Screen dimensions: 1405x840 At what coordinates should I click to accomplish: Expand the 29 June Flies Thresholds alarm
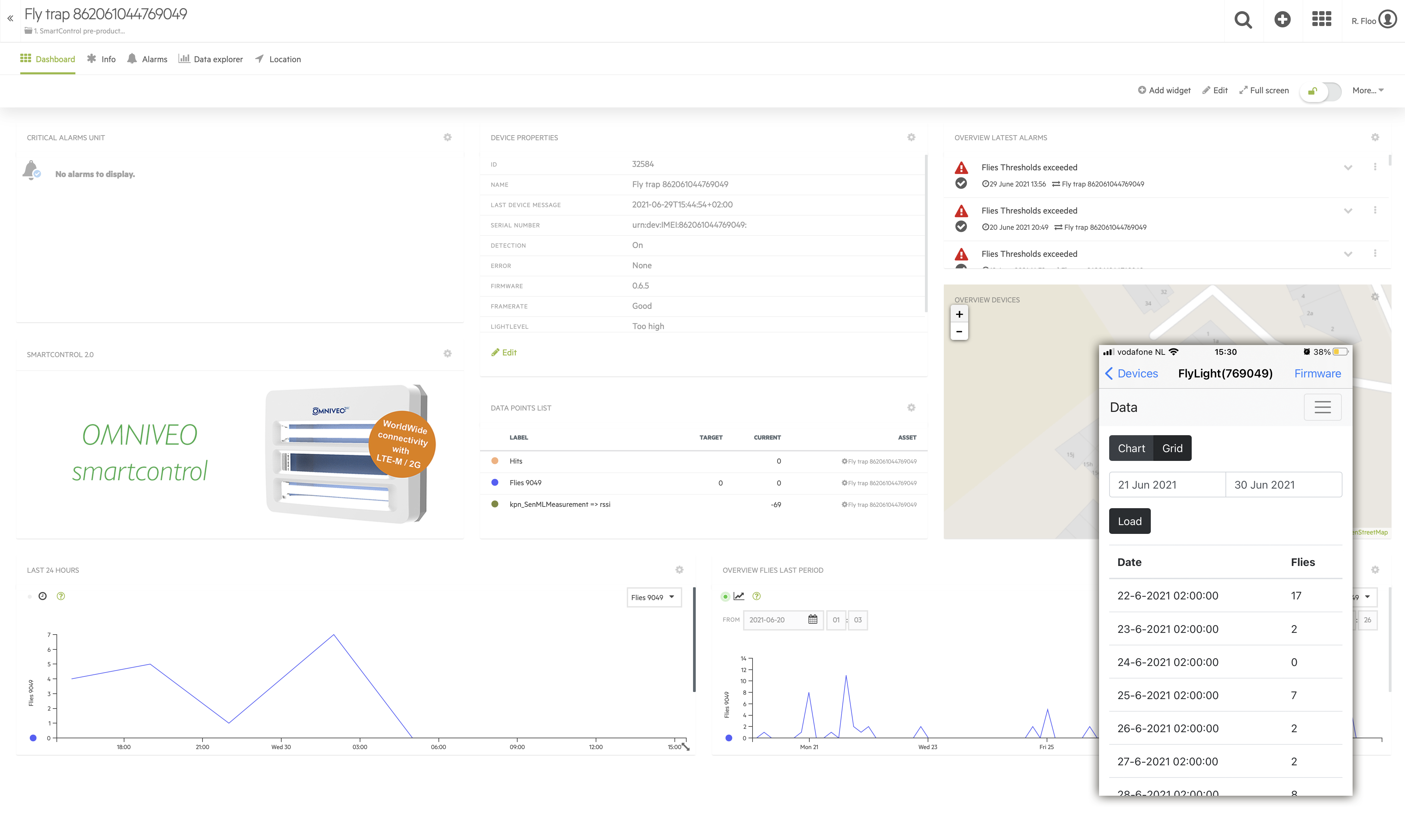click(1348, 168)
